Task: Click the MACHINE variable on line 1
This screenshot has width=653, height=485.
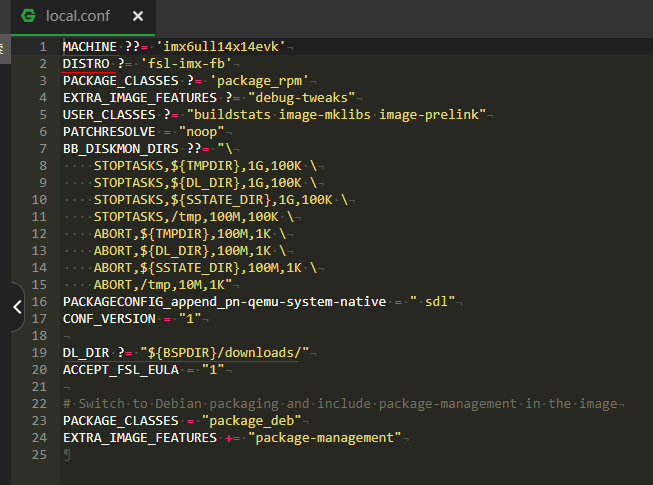Action: pos(90,47)
